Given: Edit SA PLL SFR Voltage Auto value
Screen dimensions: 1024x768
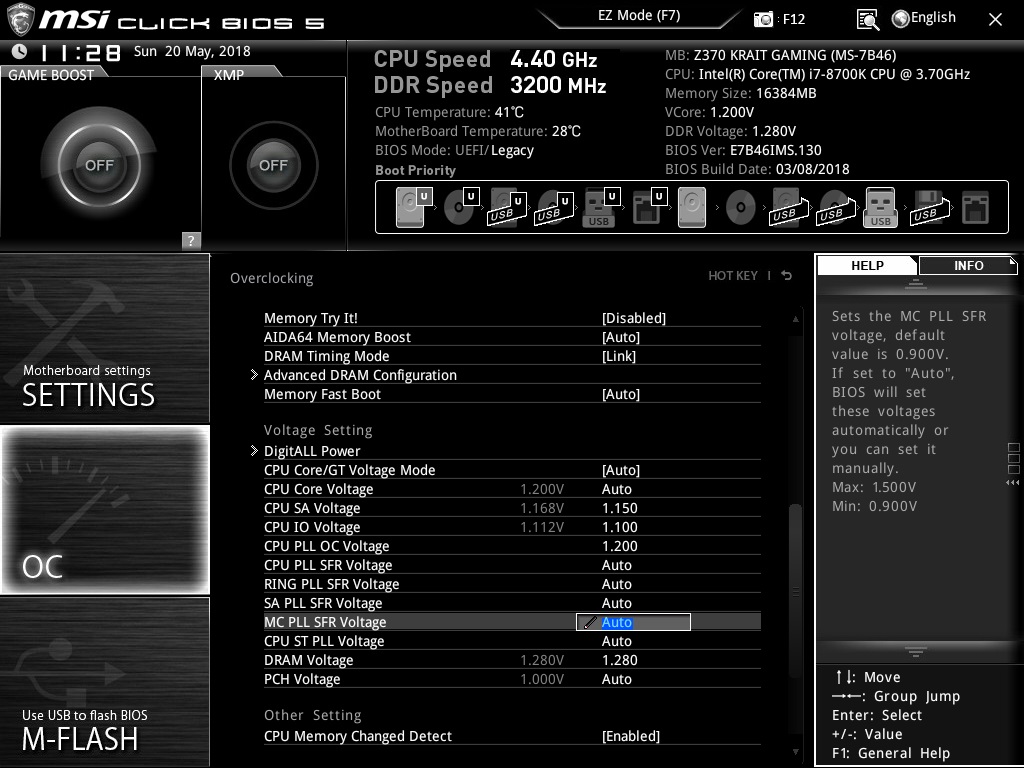Looking at the screenshot, I should 616,603.
